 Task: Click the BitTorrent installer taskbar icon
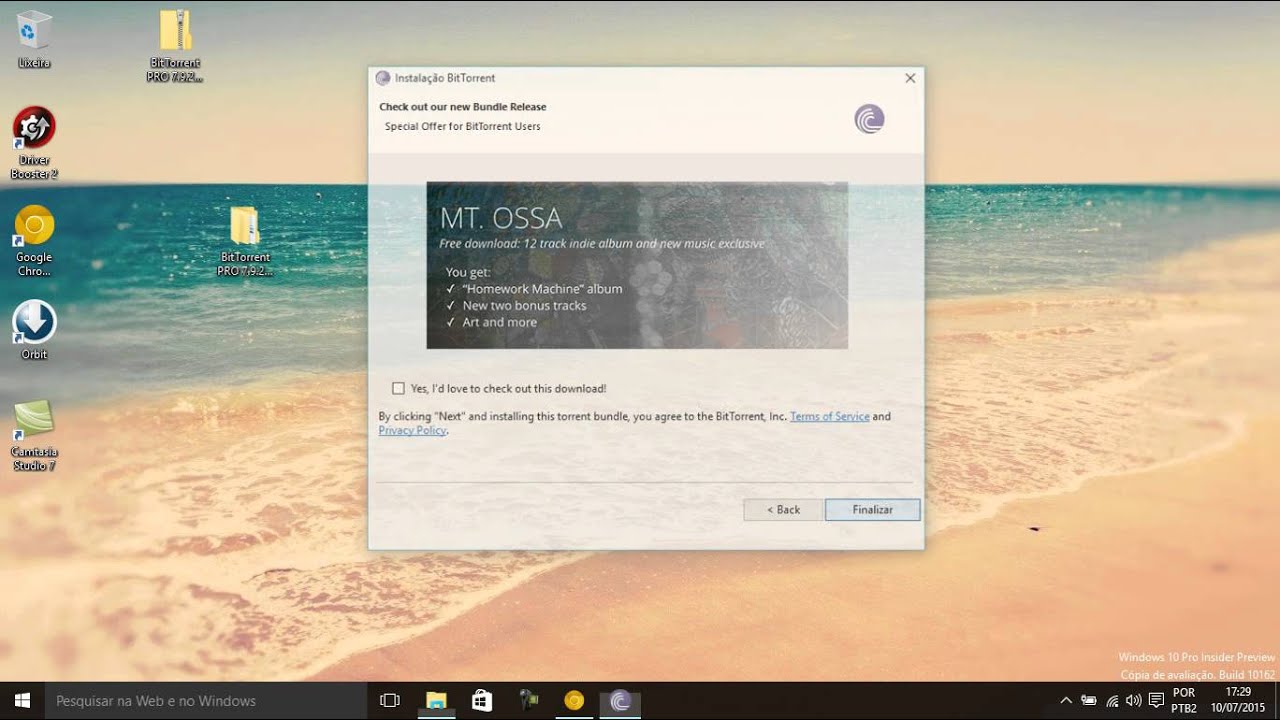620,701
